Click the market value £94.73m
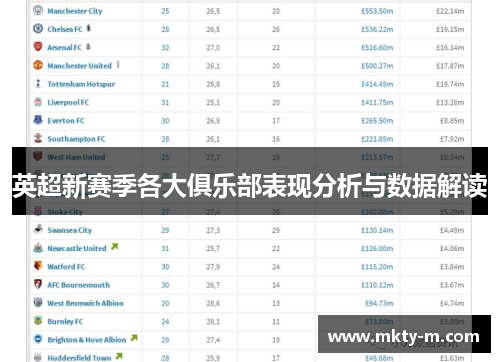The width and height of the screenshot is (500, 362). (379, 303)
